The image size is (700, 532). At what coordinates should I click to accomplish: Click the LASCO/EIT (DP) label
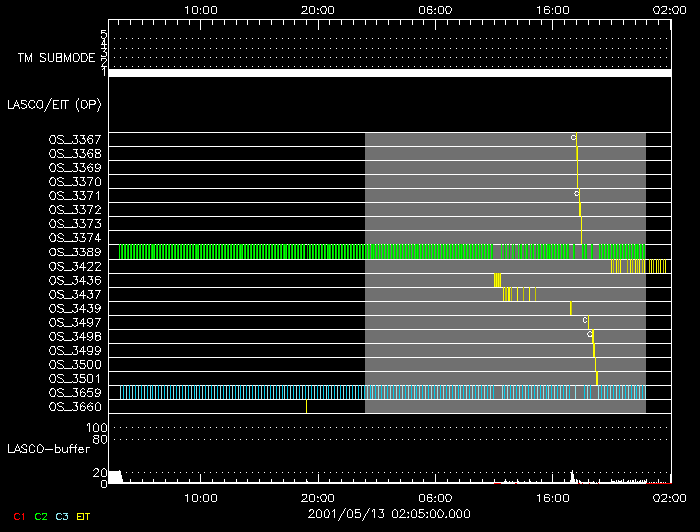click(x=54, y=104)
